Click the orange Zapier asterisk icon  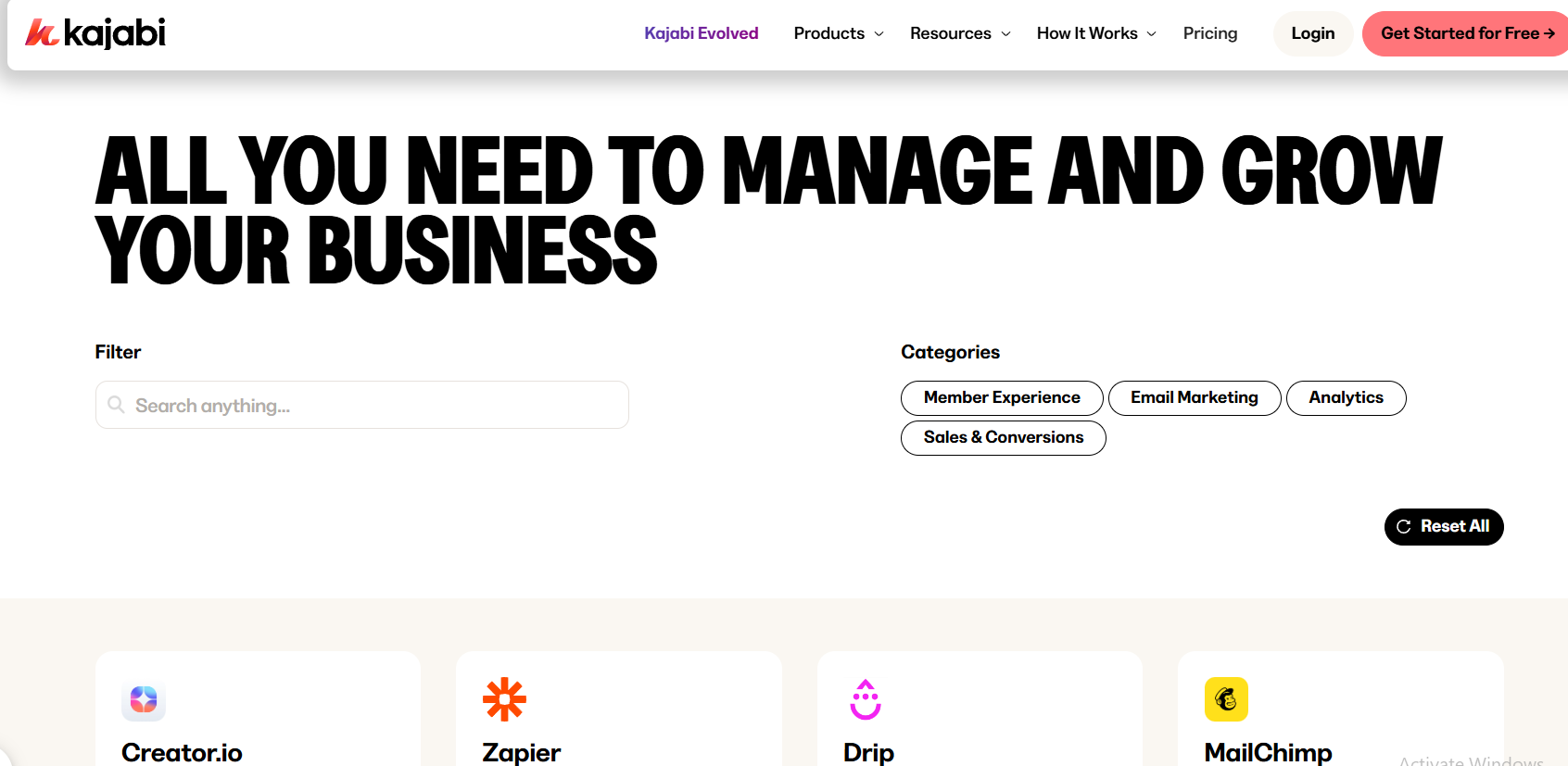click(x=504, y=699)
